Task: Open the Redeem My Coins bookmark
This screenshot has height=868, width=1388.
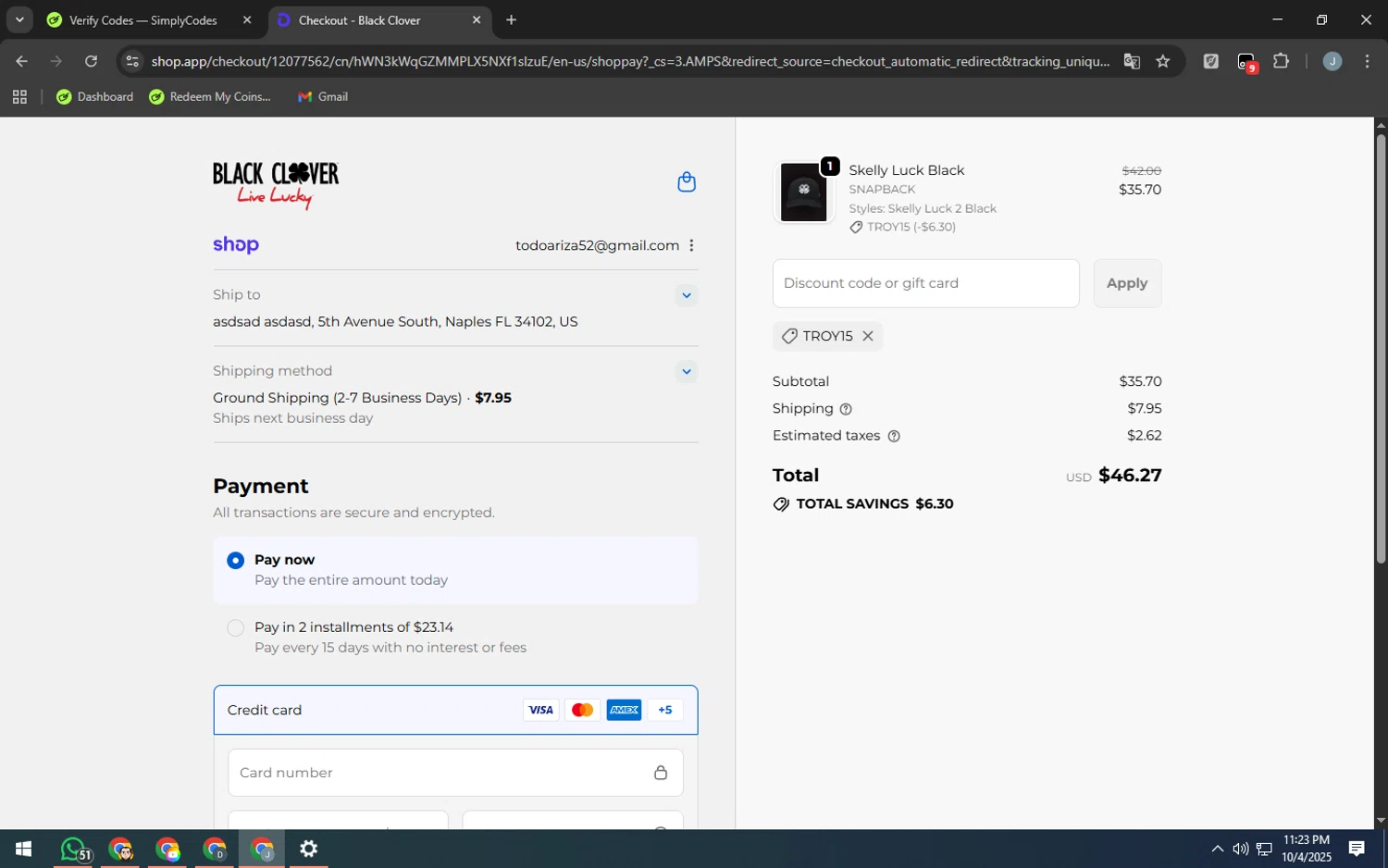Action: click(210, 97)
